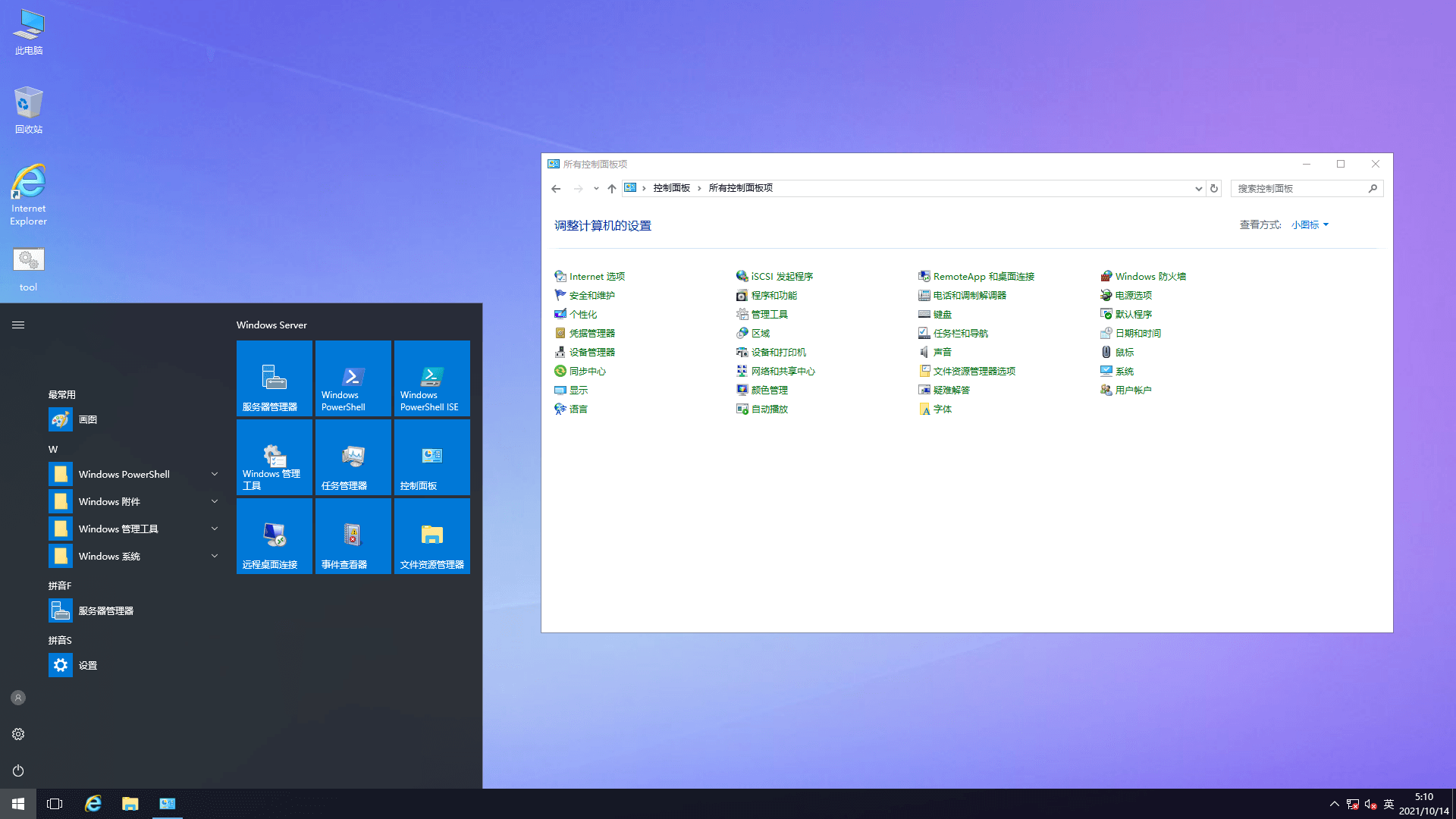The image size is (1456, 819).
Task: Launch the Task Manager tile
Action: [353, 457]
